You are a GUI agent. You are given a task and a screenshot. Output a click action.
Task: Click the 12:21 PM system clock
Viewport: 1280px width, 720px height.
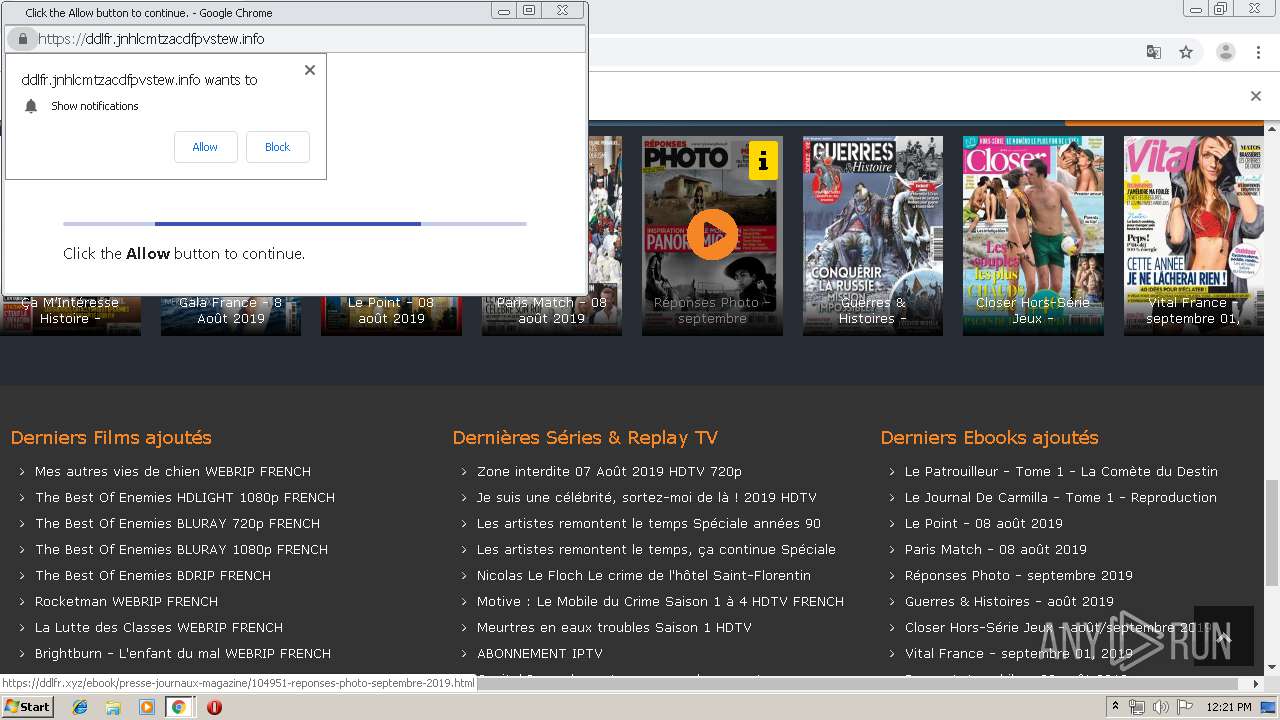pos(1229,707)
